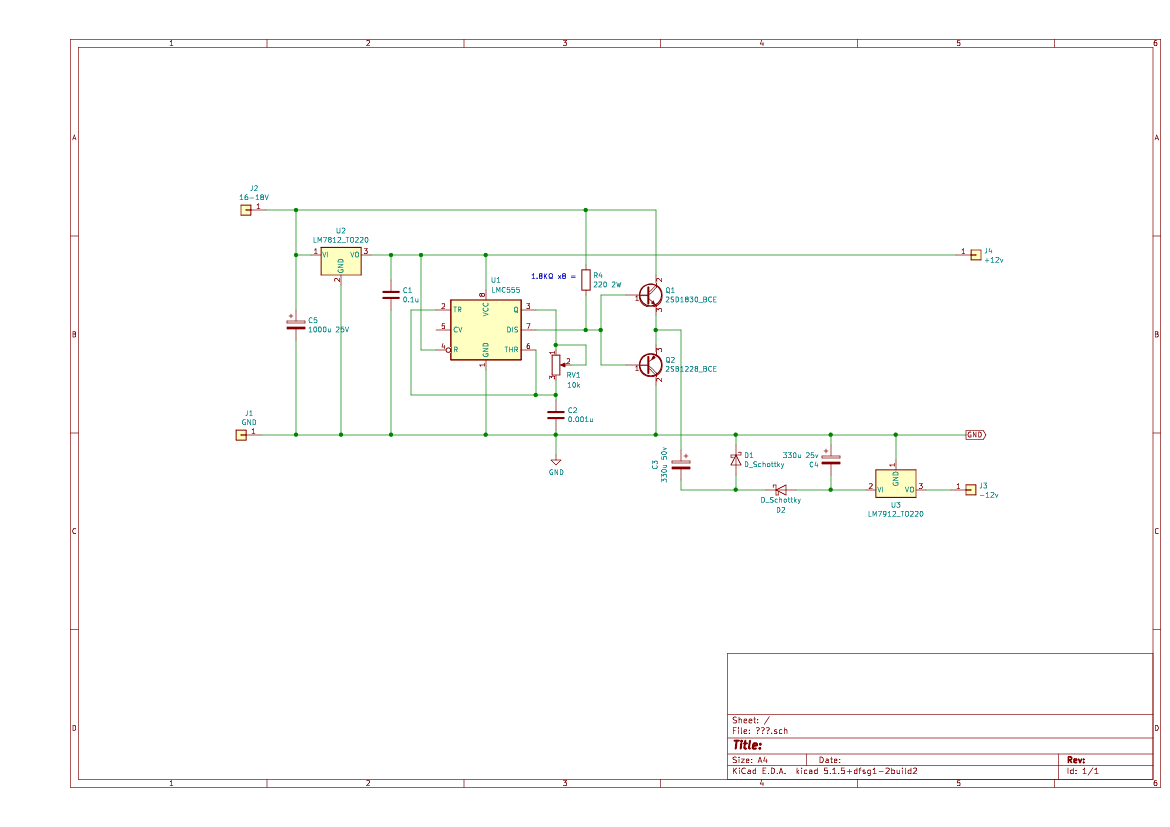Click the LM7812 voltage regulator U2
This screenshot has width=1170, height=827.
pos(341,260)
